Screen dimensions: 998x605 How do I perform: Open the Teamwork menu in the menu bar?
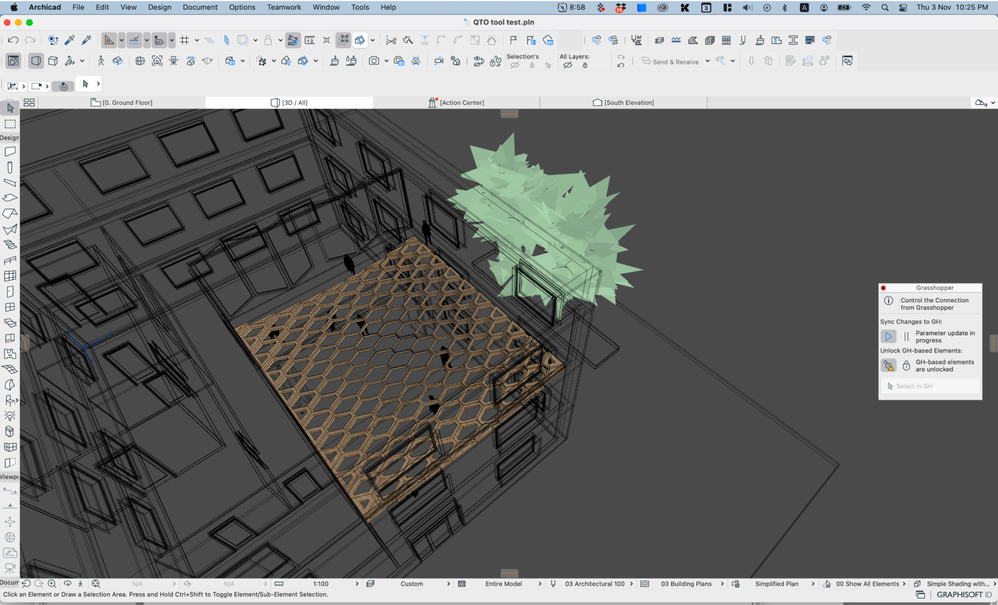click(x=284, y=7)
